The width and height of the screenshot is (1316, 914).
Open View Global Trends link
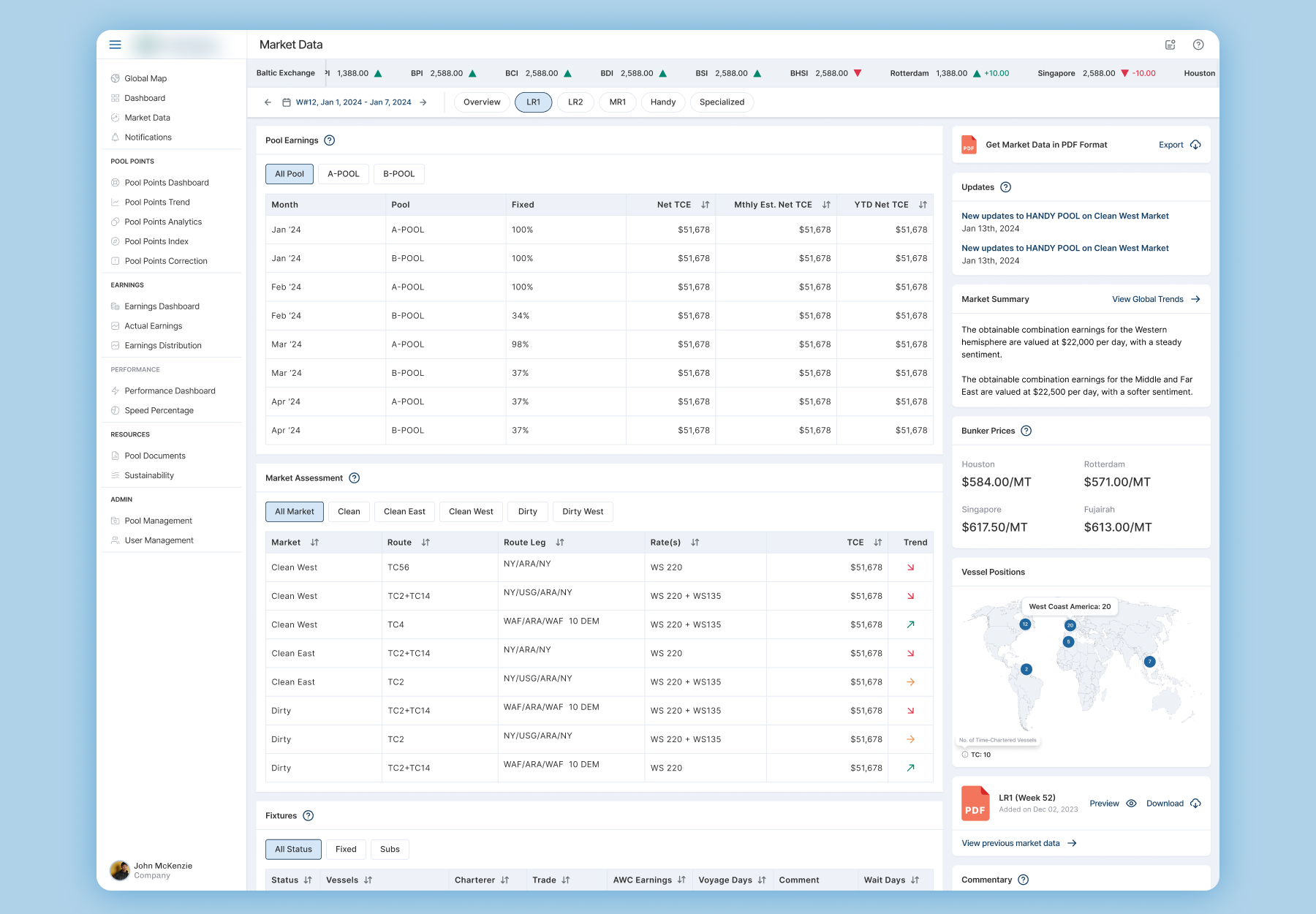1156,299
